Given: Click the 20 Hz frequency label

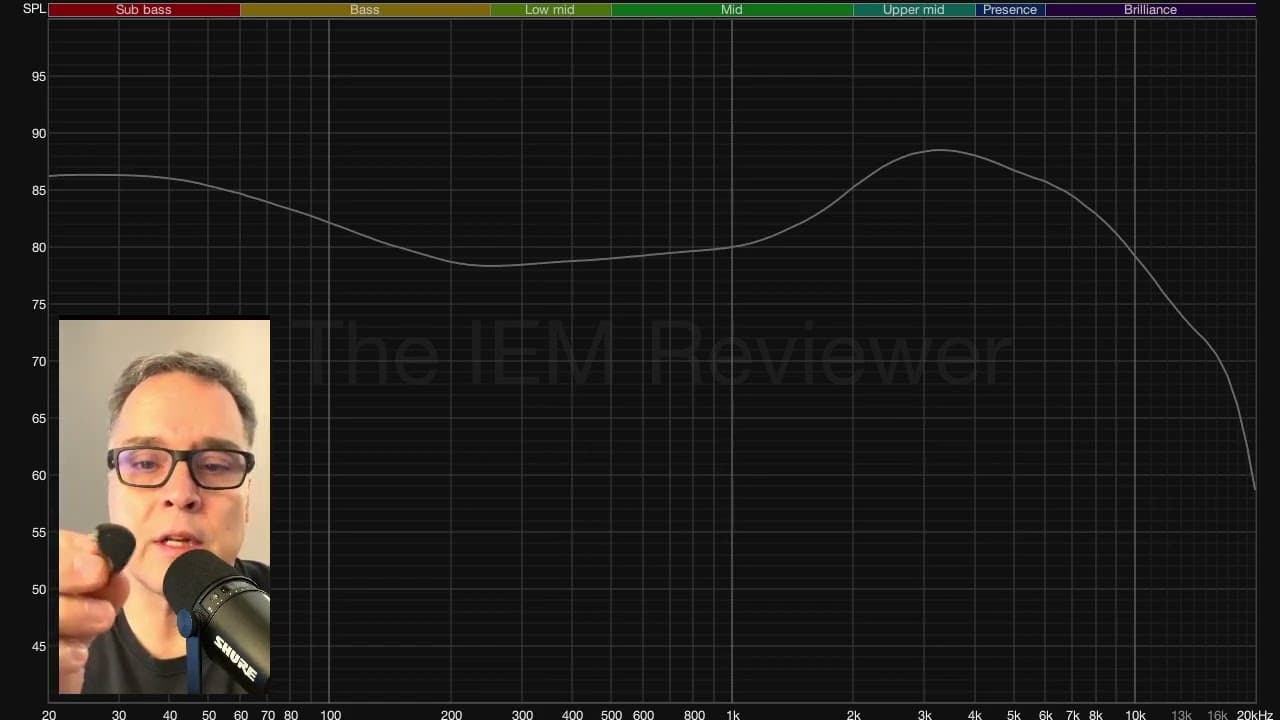Looking at the screenshot, I should coord(49,714).
